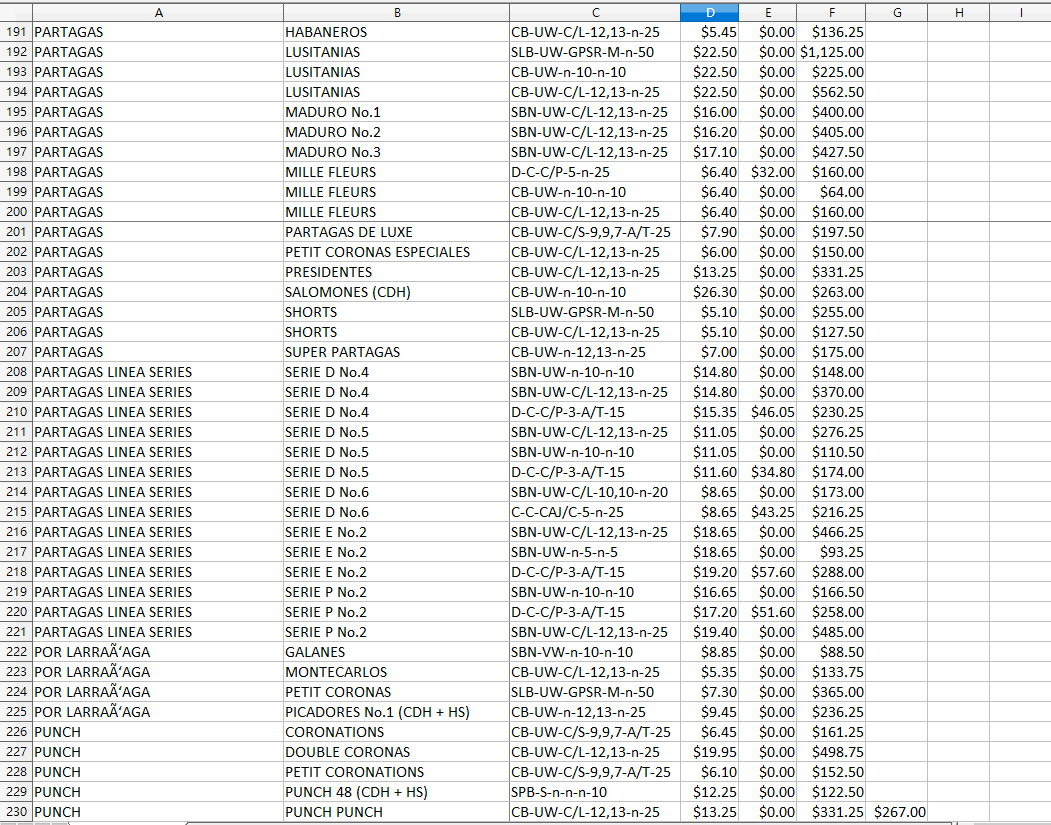Click the PRESIDENTES cell

[x=397, y=272]
